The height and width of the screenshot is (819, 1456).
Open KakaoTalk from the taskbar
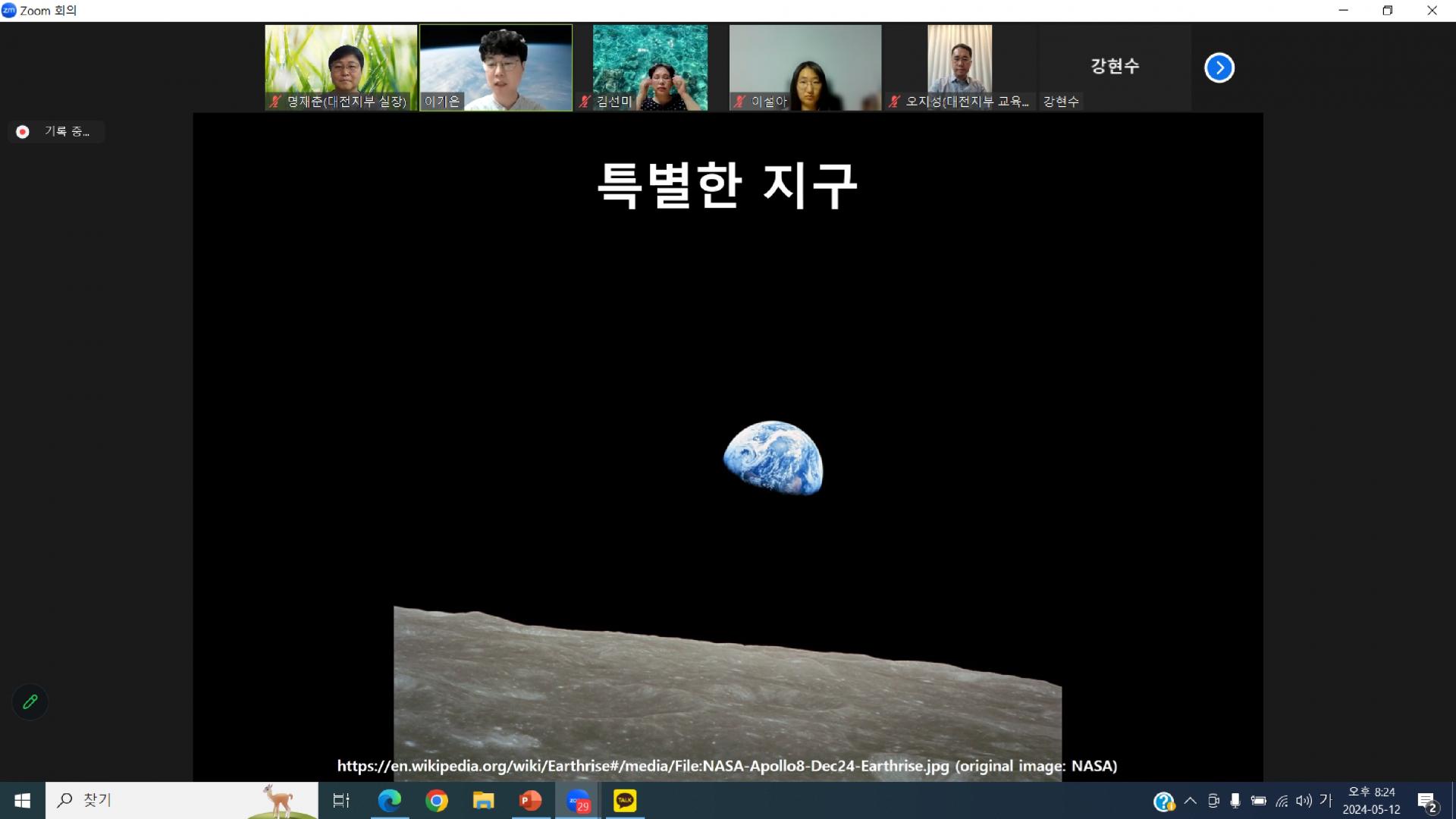point(625,800)
